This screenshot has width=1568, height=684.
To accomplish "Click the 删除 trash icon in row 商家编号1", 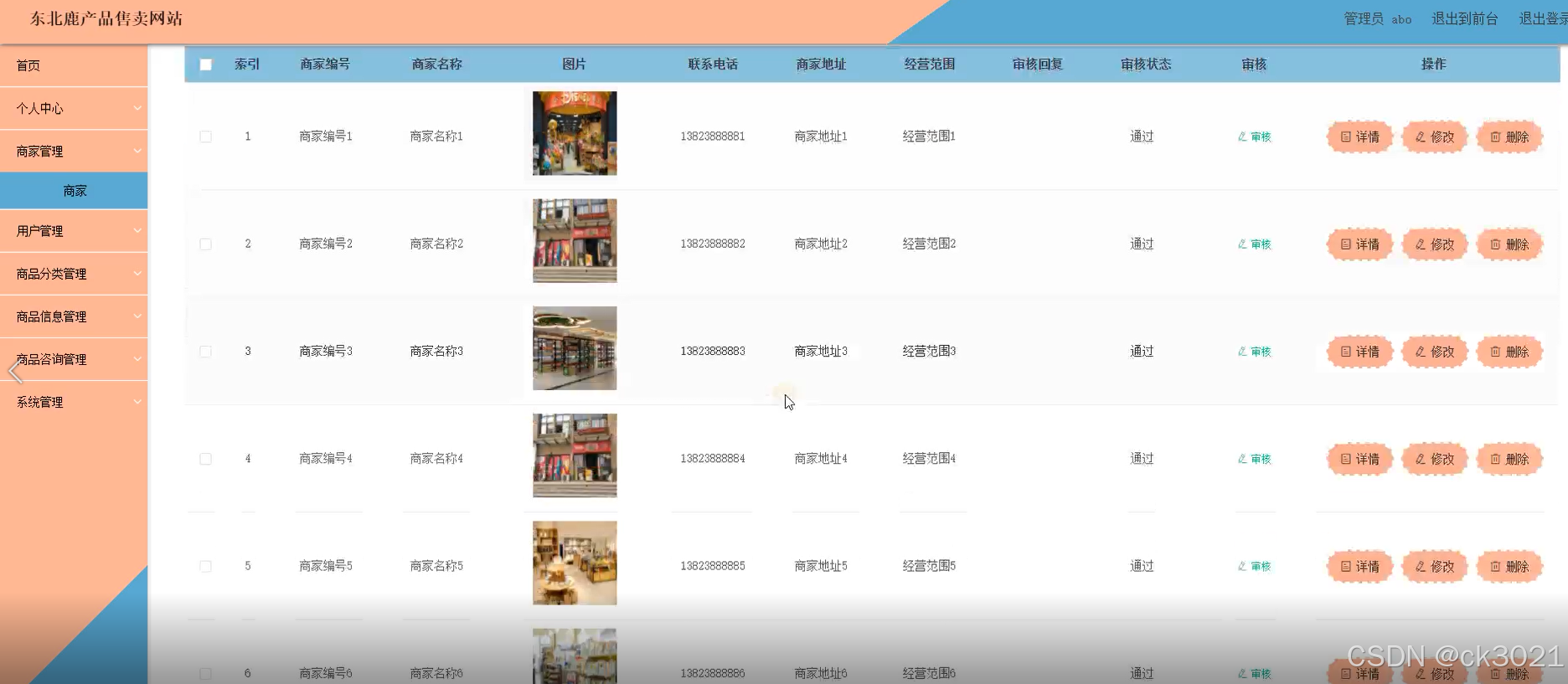I will click(1495, 136).
